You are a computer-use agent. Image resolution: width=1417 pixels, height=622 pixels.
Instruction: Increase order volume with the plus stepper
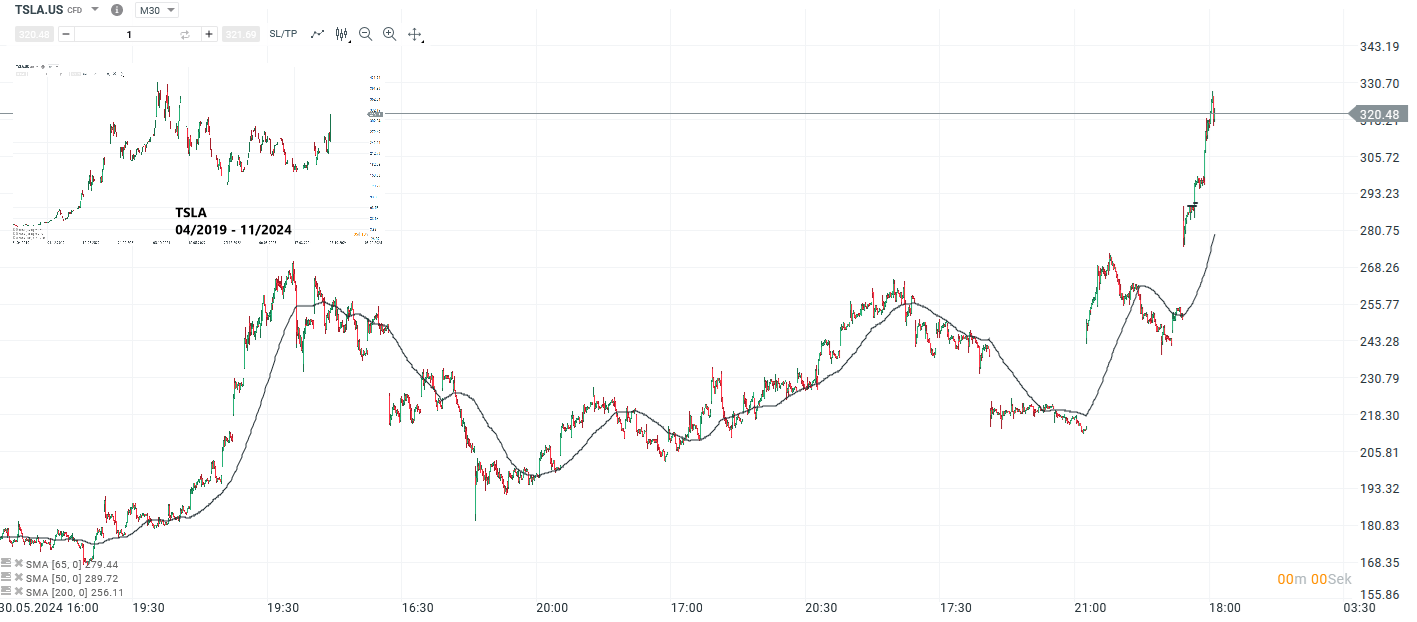tap(209, 33)
